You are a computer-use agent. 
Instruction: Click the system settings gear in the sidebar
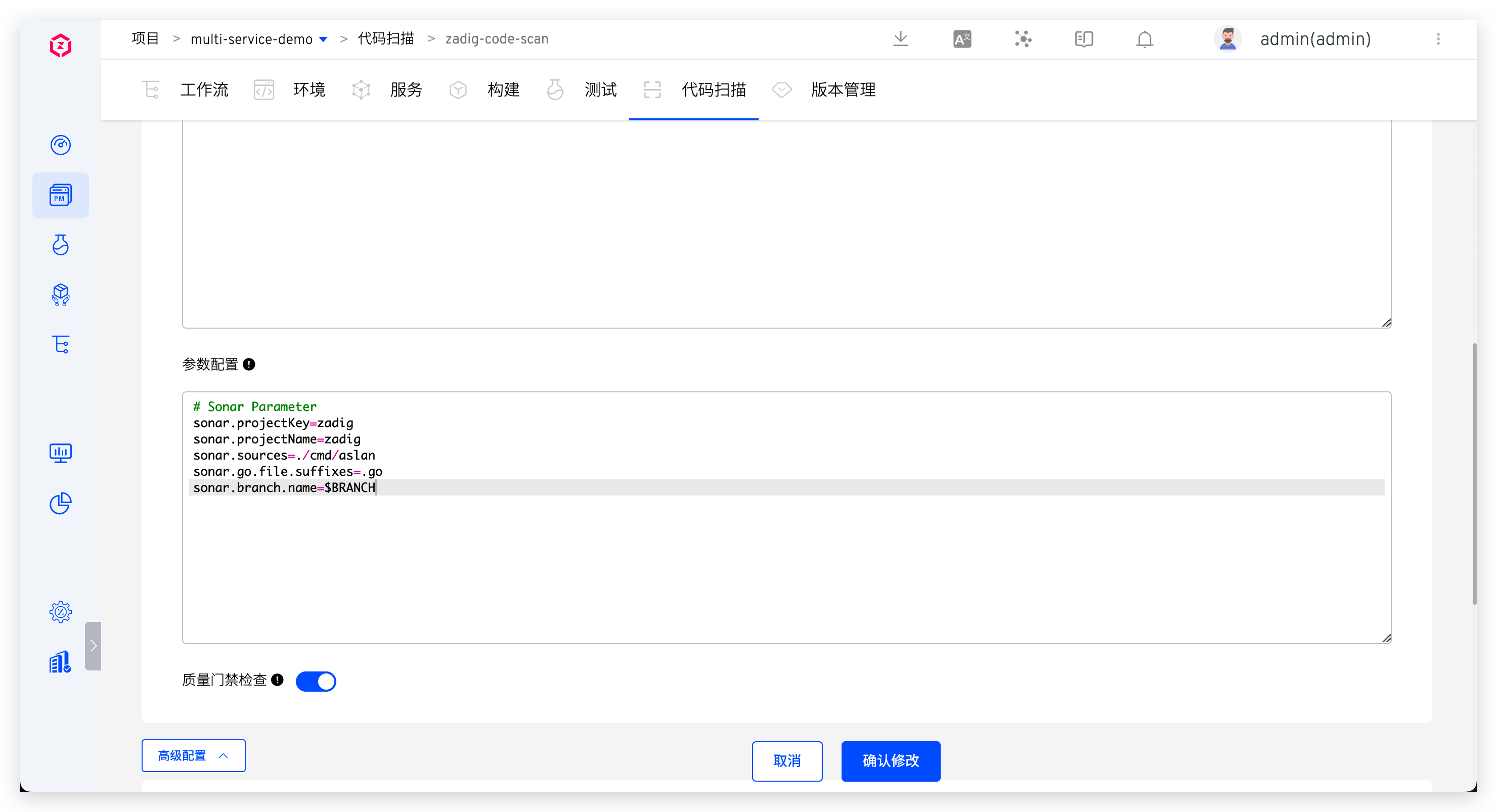click(61, 612)
